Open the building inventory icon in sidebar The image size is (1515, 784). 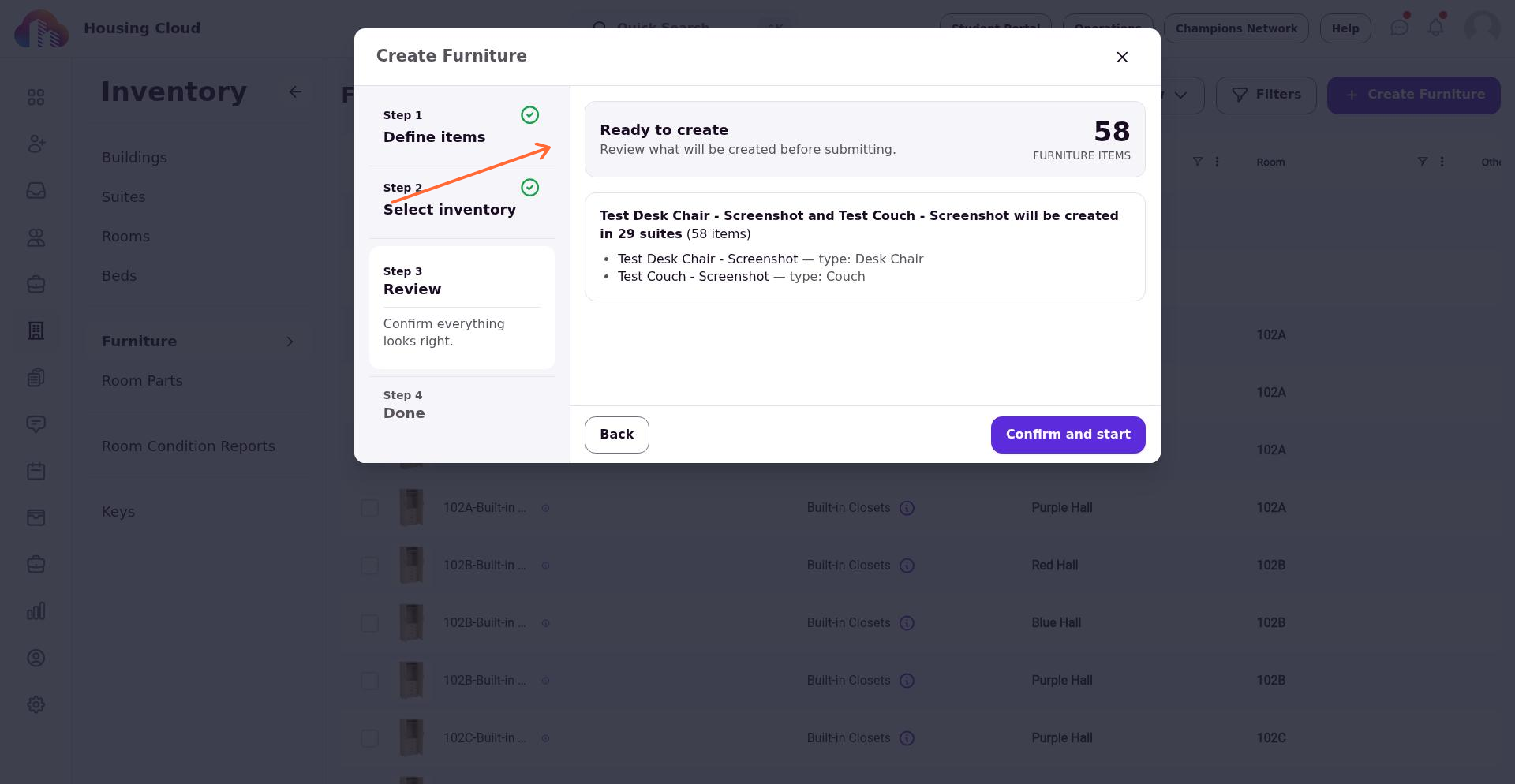point(36,330)
